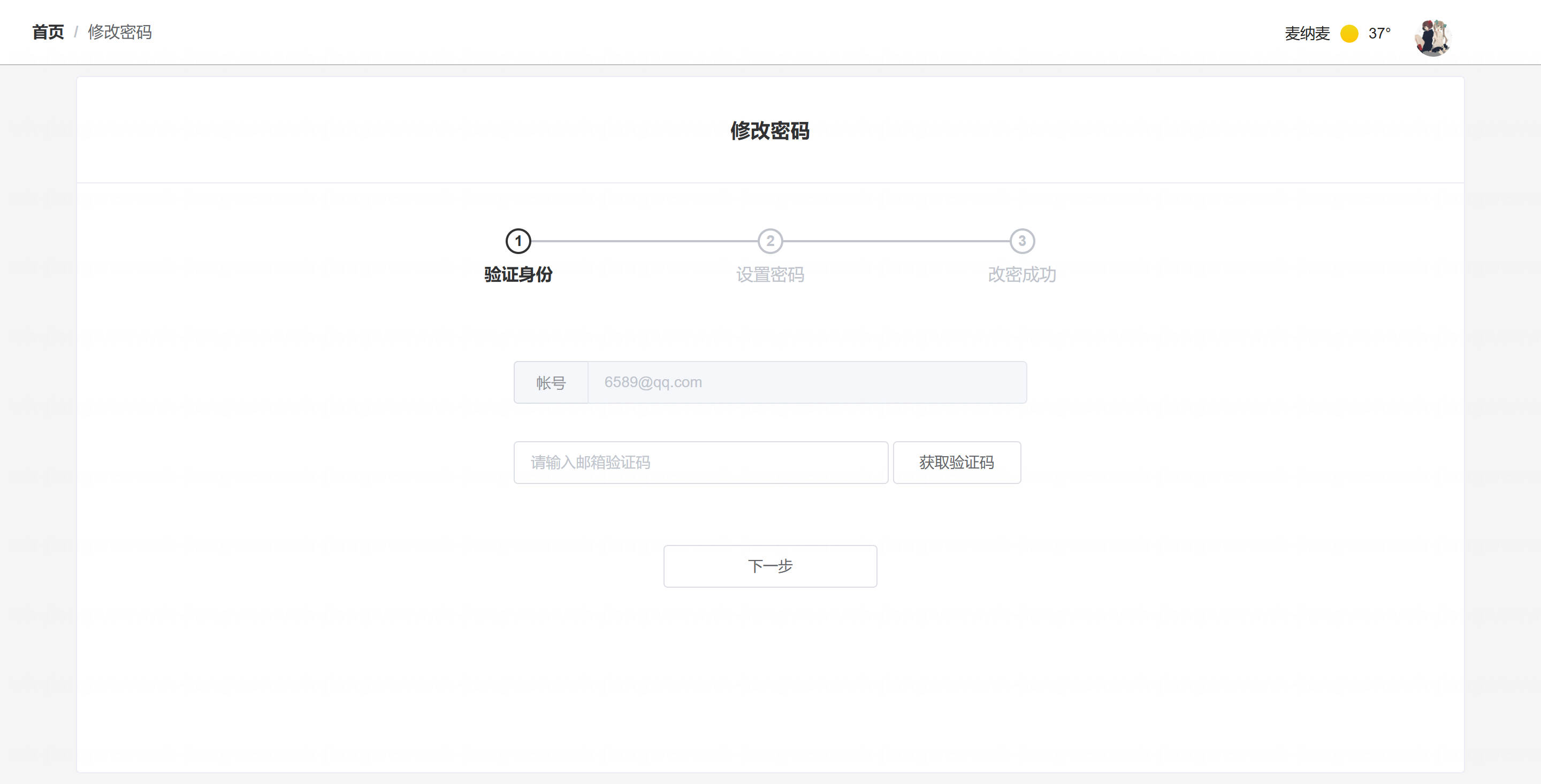Click the username 麦纳麦 in the header

(x=1307, y=34)
